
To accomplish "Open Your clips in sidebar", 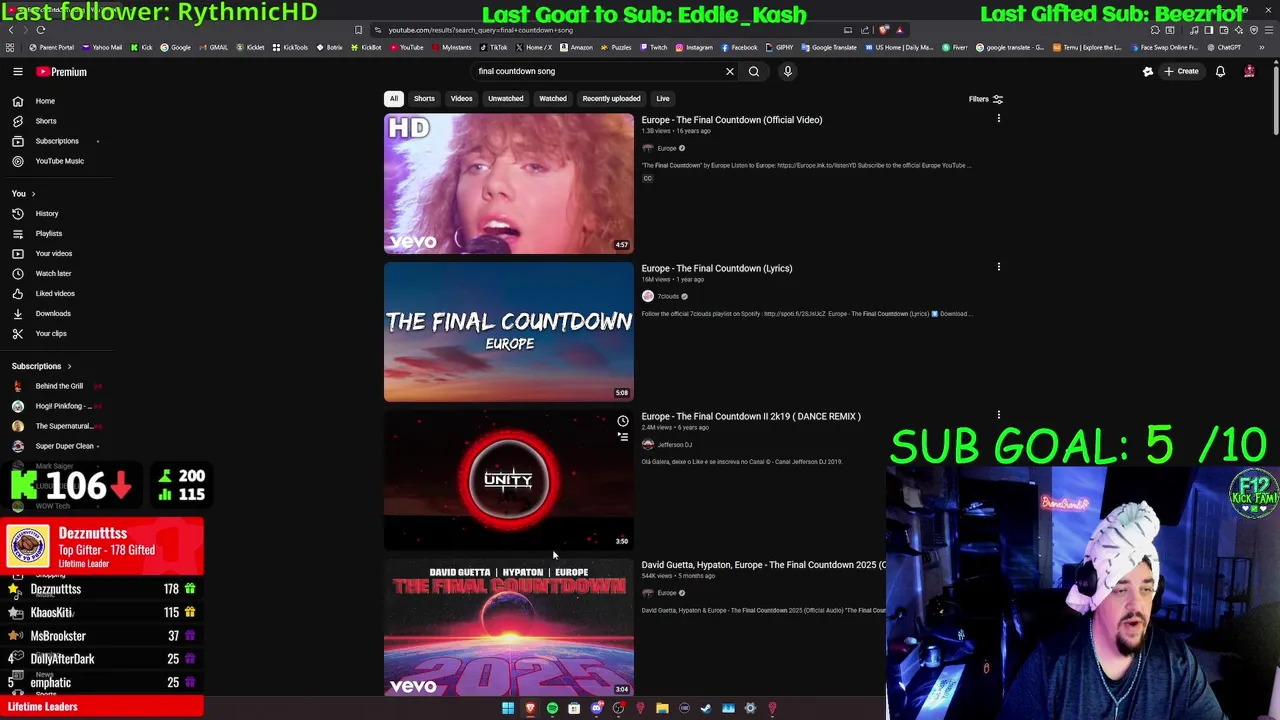I will pyautogui.click(x=51, y=333).
